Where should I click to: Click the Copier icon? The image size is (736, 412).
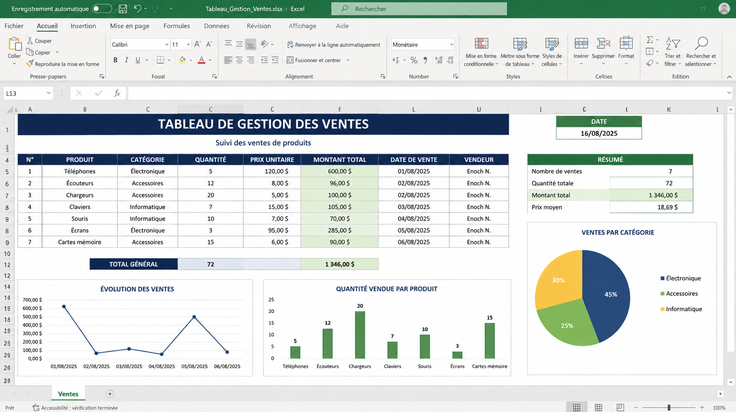pos(30,52)
